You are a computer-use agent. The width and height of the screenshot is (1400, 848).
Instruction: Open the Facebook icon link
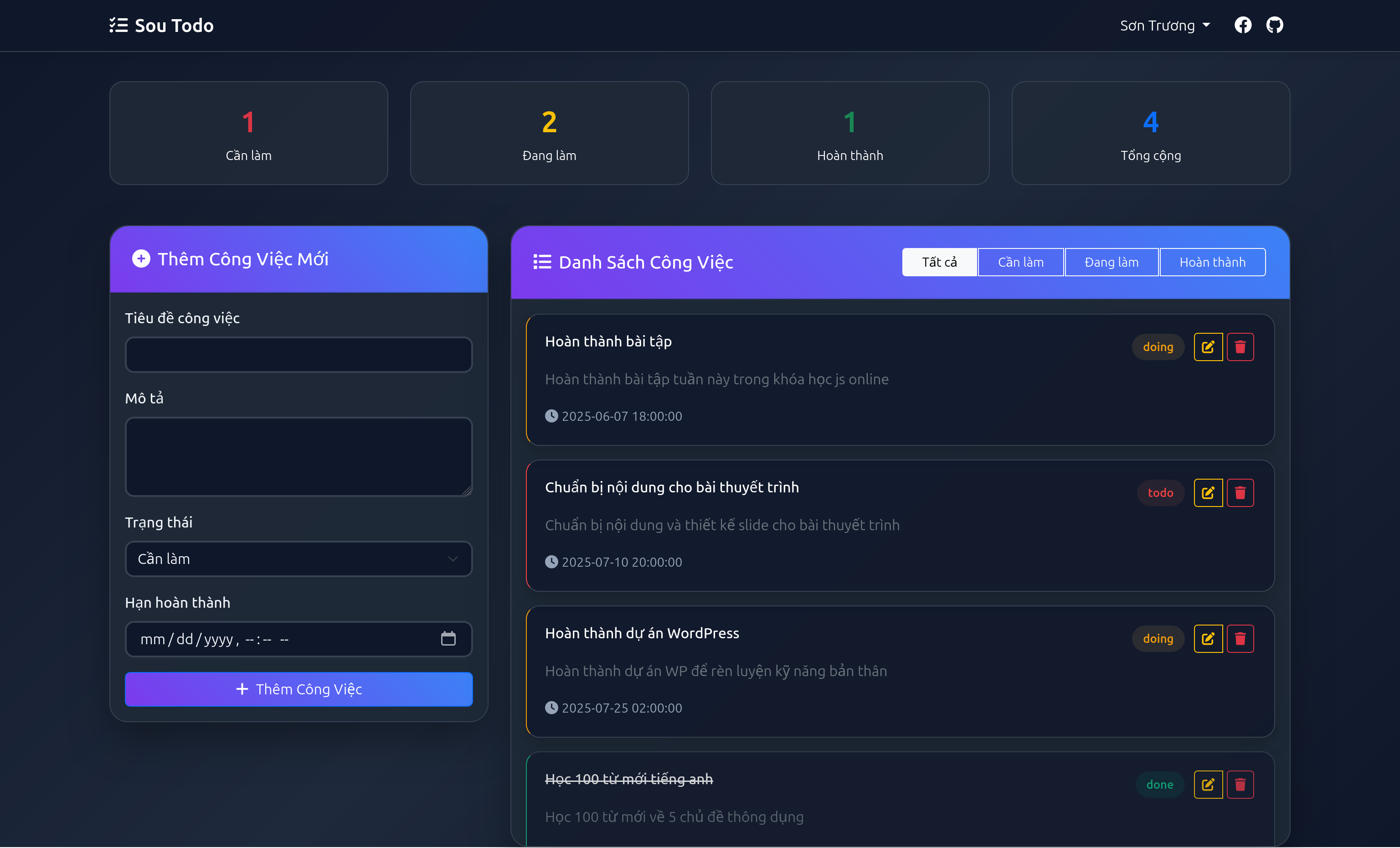pyautogui.click(x=1243, y=26)
